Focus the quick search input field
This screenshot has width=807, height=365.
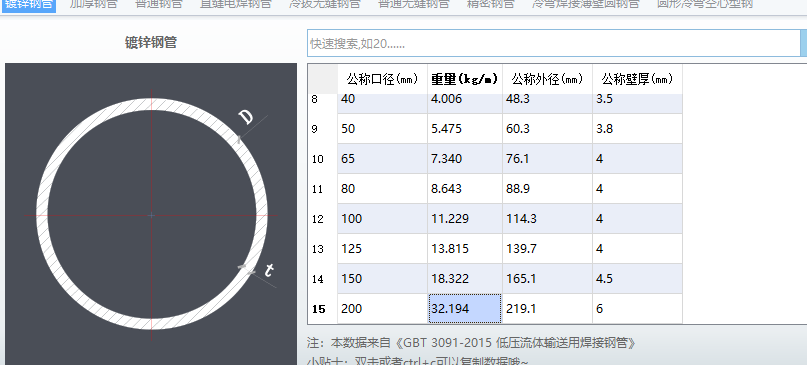pyautogui.click(x=554, y=43)
